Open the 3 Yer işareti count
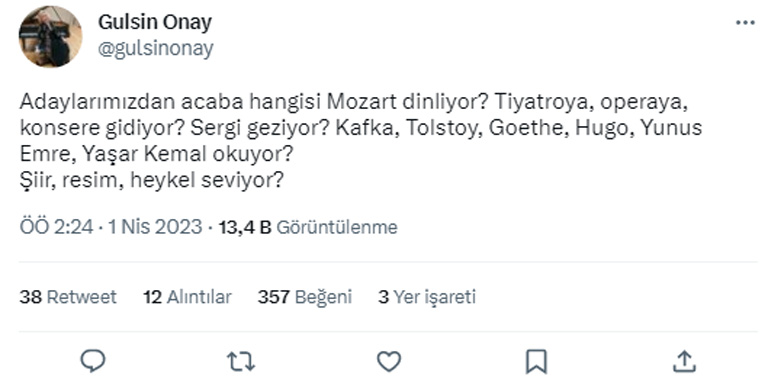Image resolution: width=768 pixels, height=386 pixels. tap(427, 297)
